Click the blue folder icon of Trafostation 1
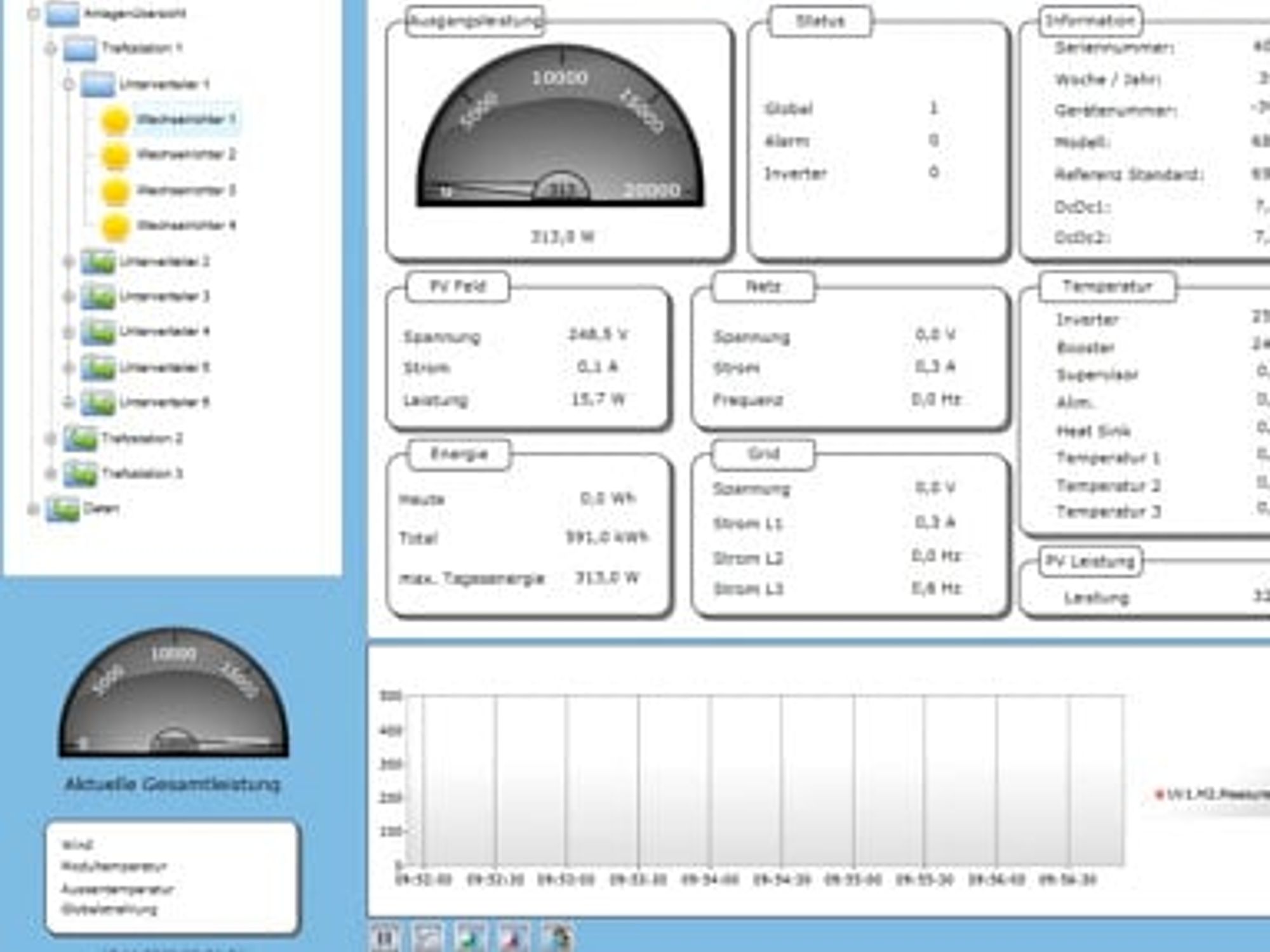 point(80,49)
